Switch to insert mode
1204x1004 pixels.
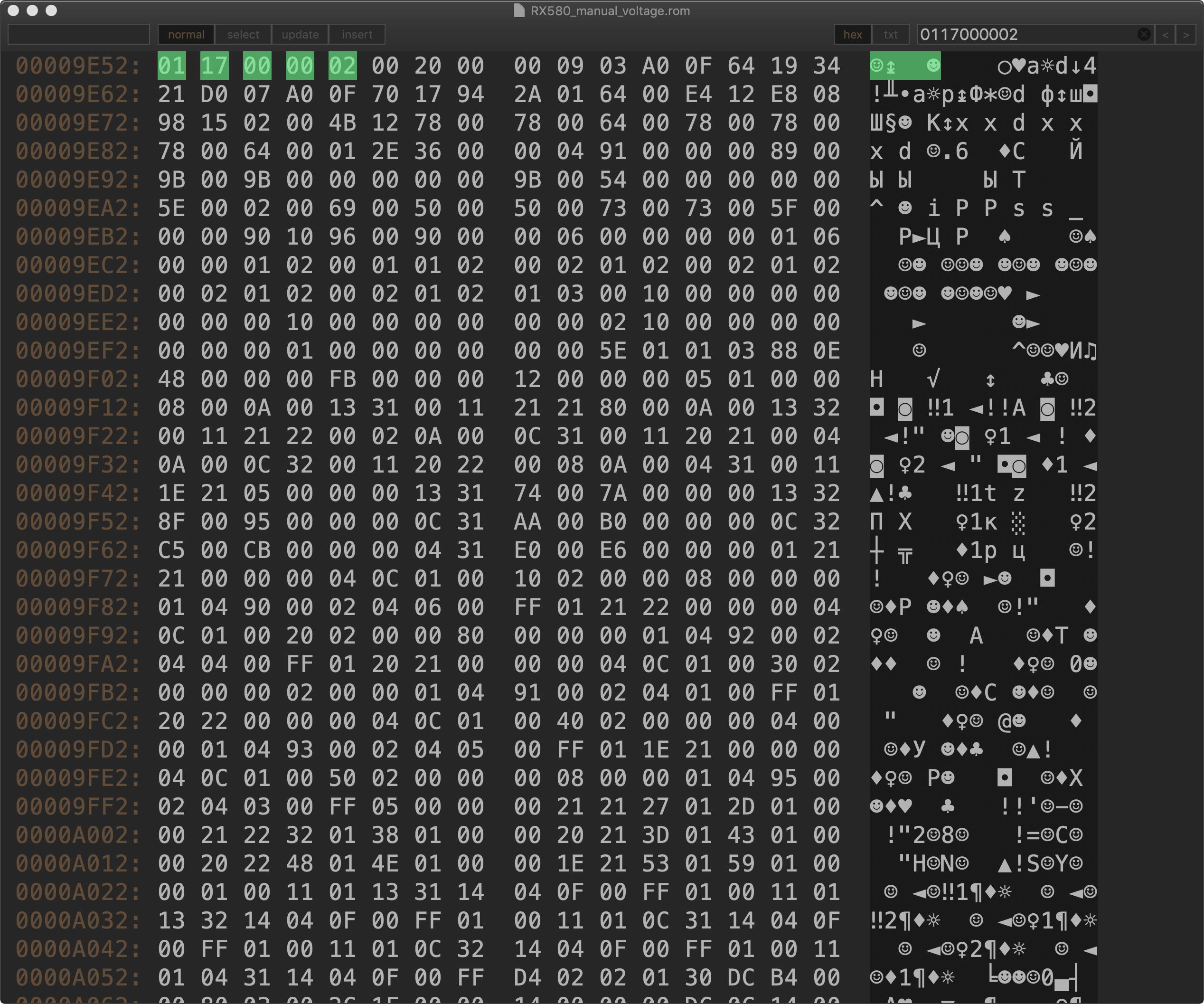[357, 34]
